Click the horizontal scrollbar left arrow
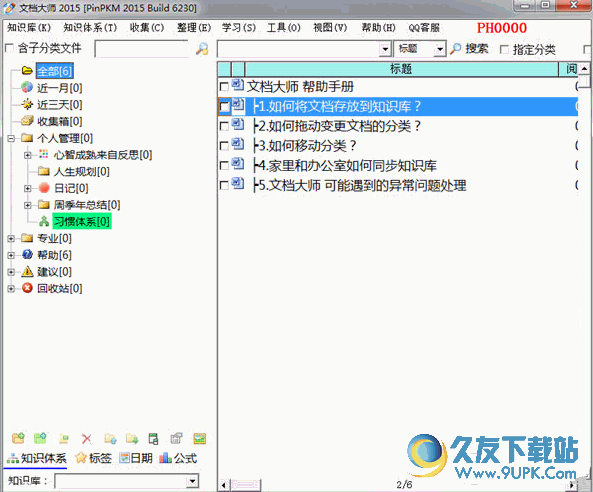Screen dimensions: 593x492 pos(224,484)
